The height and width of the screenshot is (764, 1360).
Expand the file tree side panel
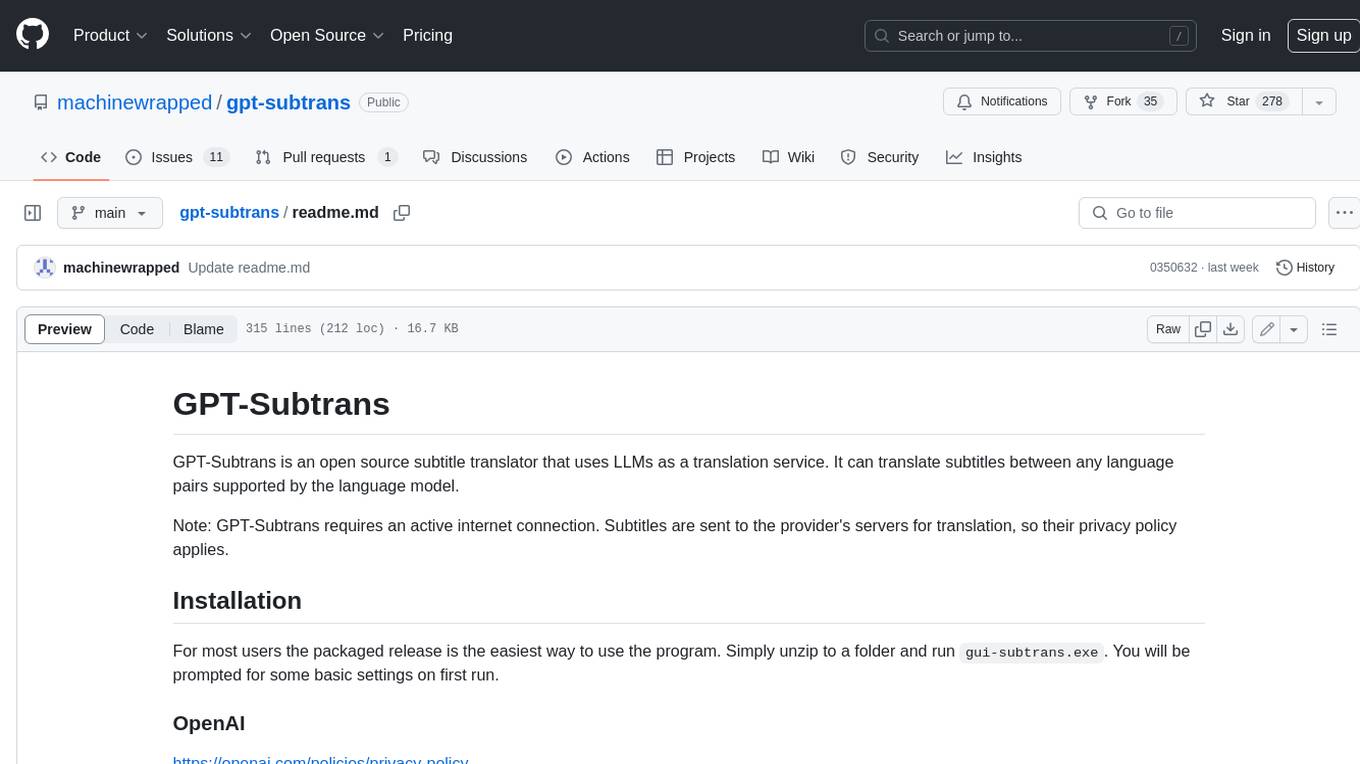click(33, 213)
